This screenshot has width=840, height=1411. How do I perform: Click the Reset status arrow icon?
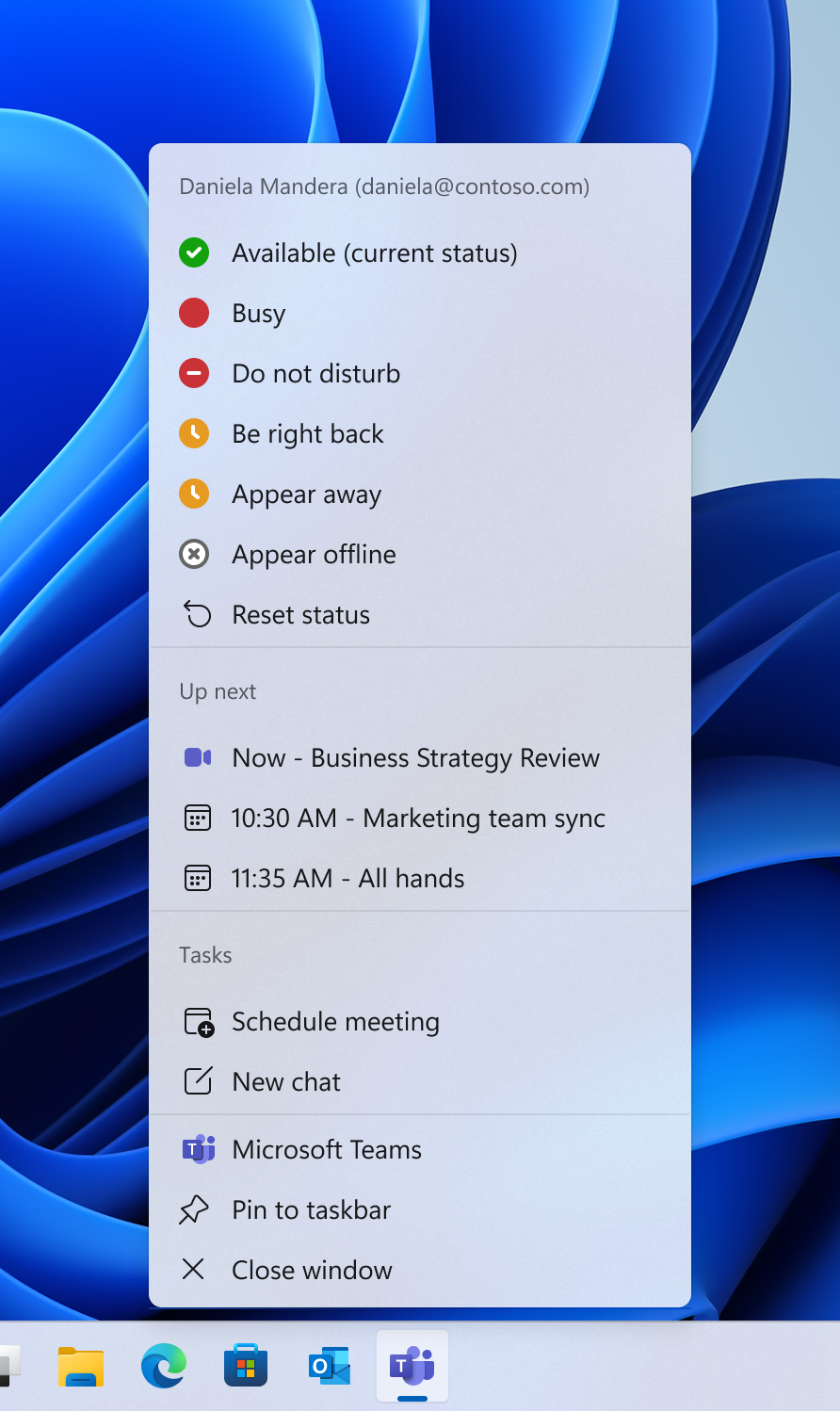tap(197, 614)
